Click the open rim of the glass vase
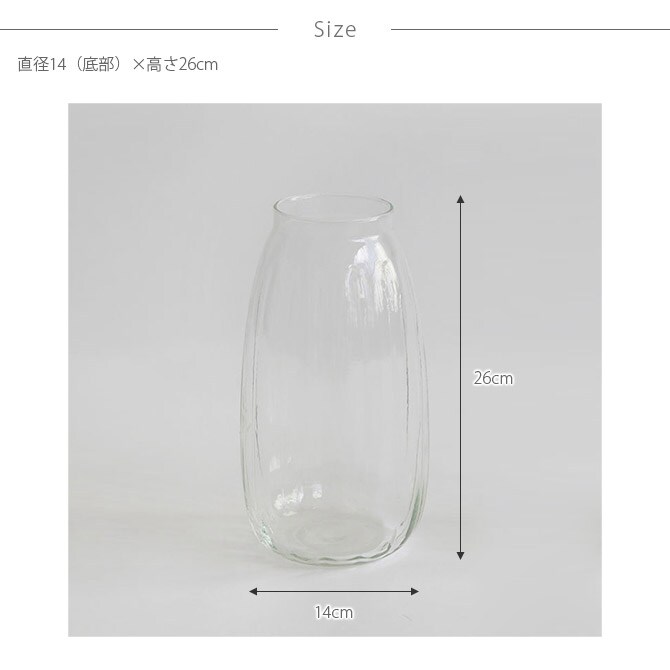Image resolution: width=670 pixels, height=670 pixels. 333,209
